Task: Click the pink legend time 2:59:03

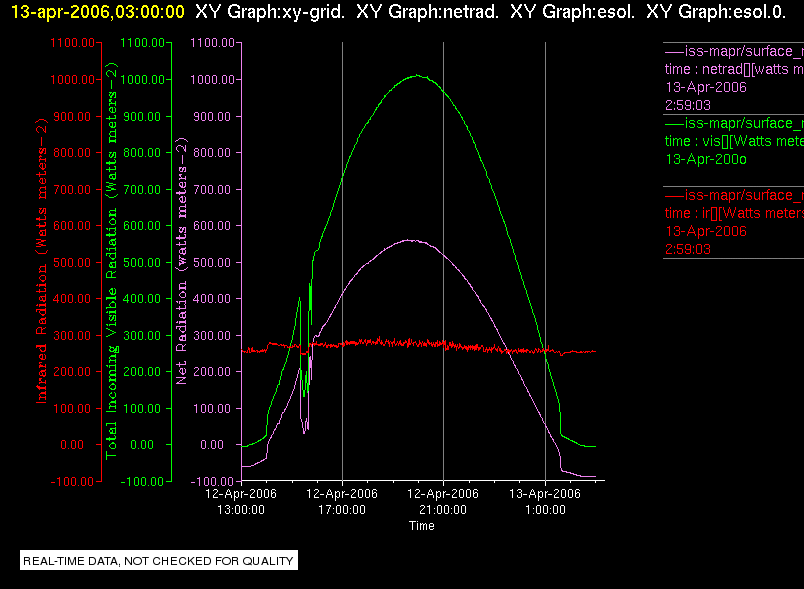Action: click(688, 105)
